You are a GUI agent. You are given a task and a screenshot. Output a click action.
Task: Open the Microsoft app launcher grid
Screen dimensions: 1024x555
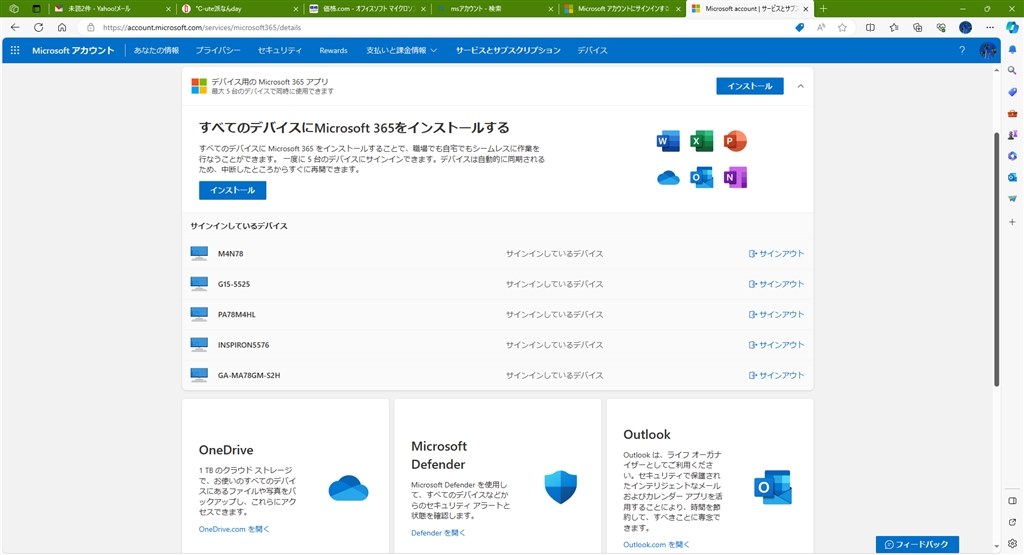click(15, 50)
